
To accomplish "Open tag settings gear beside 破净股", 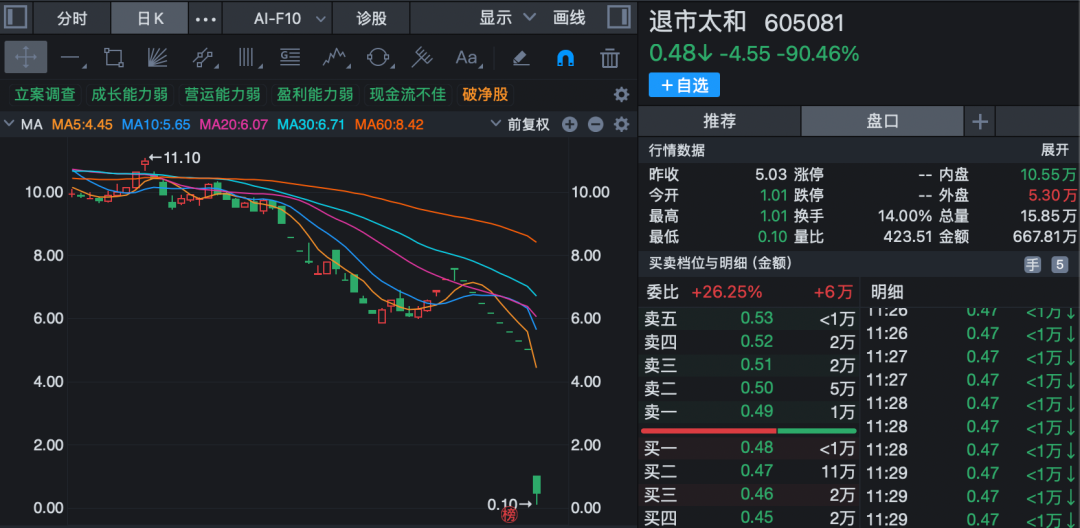I will [x=621, y=94].
